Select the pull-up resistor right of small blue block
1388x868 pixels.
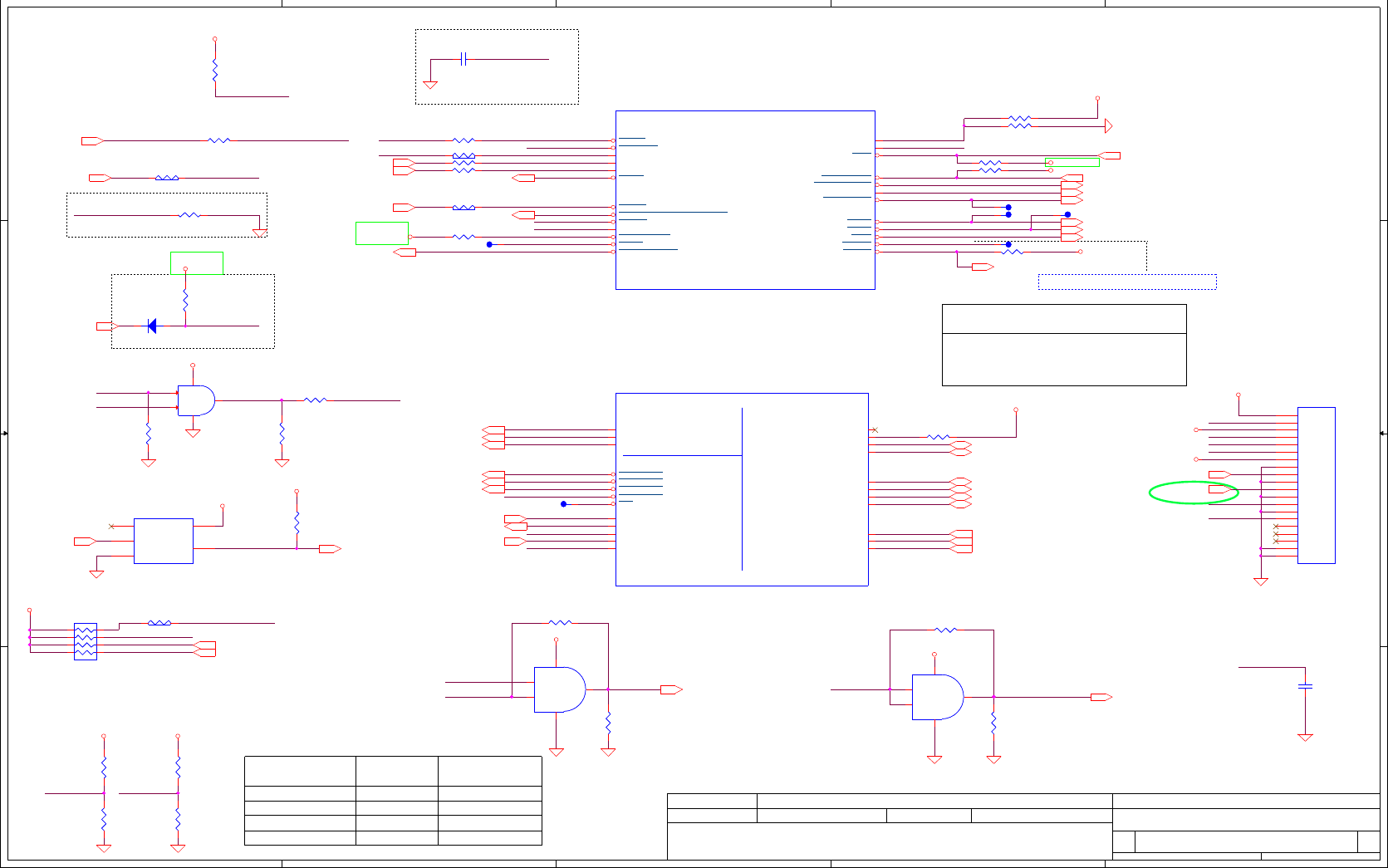[x=297, y=522]
